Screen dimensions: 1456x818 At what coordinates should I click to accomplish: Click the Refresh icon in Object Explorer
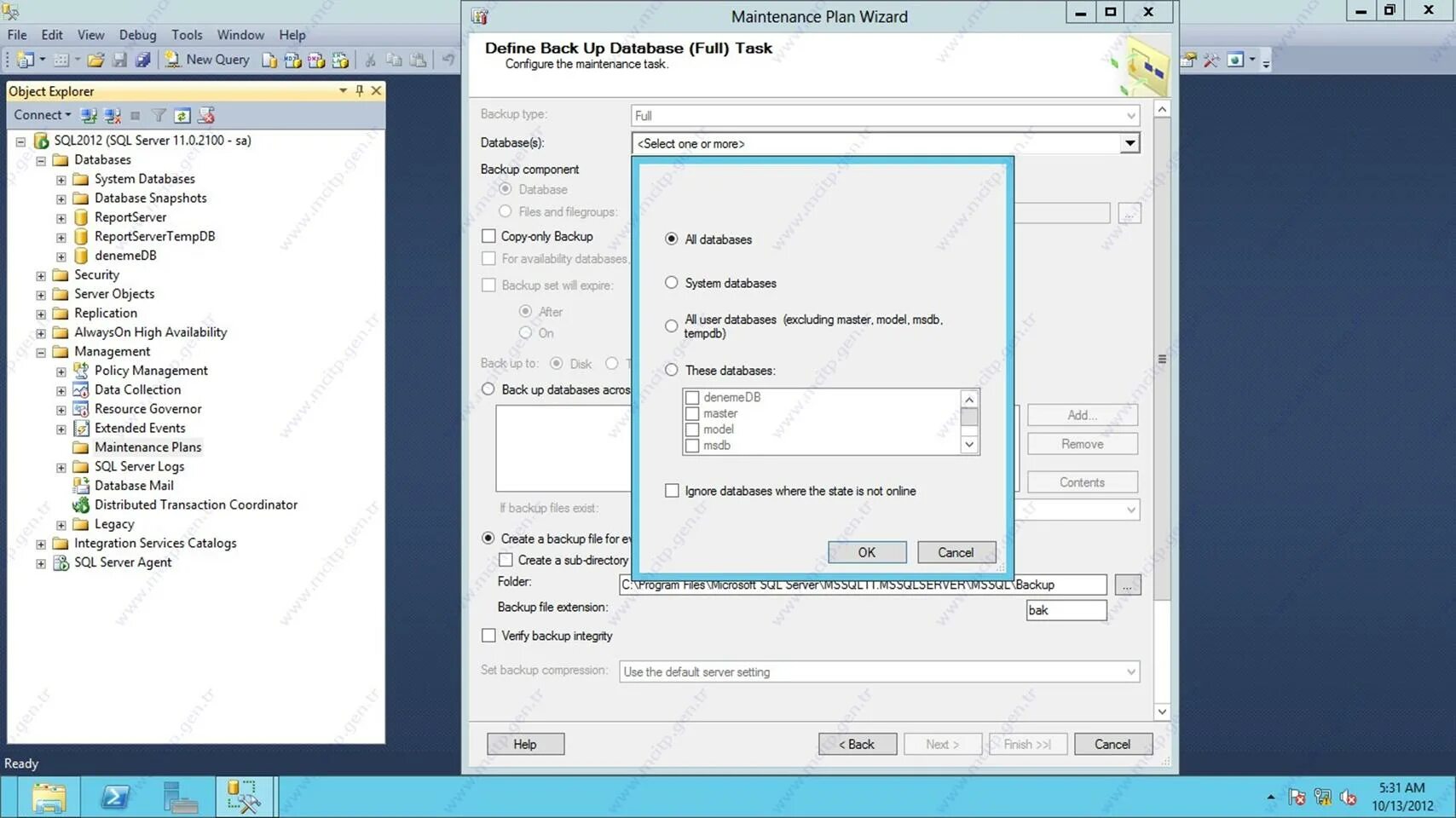[182, 115]
